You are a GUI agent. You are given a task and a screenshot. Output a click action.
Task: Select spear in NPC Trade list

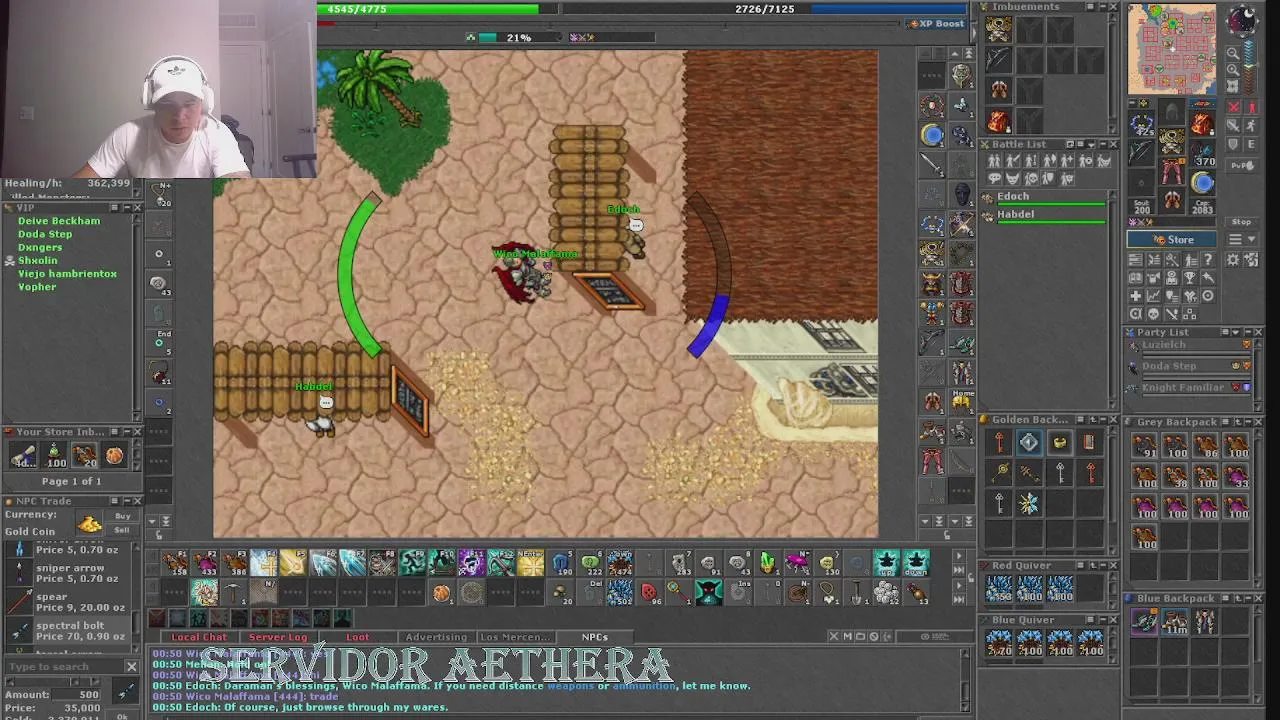(70, 602)
